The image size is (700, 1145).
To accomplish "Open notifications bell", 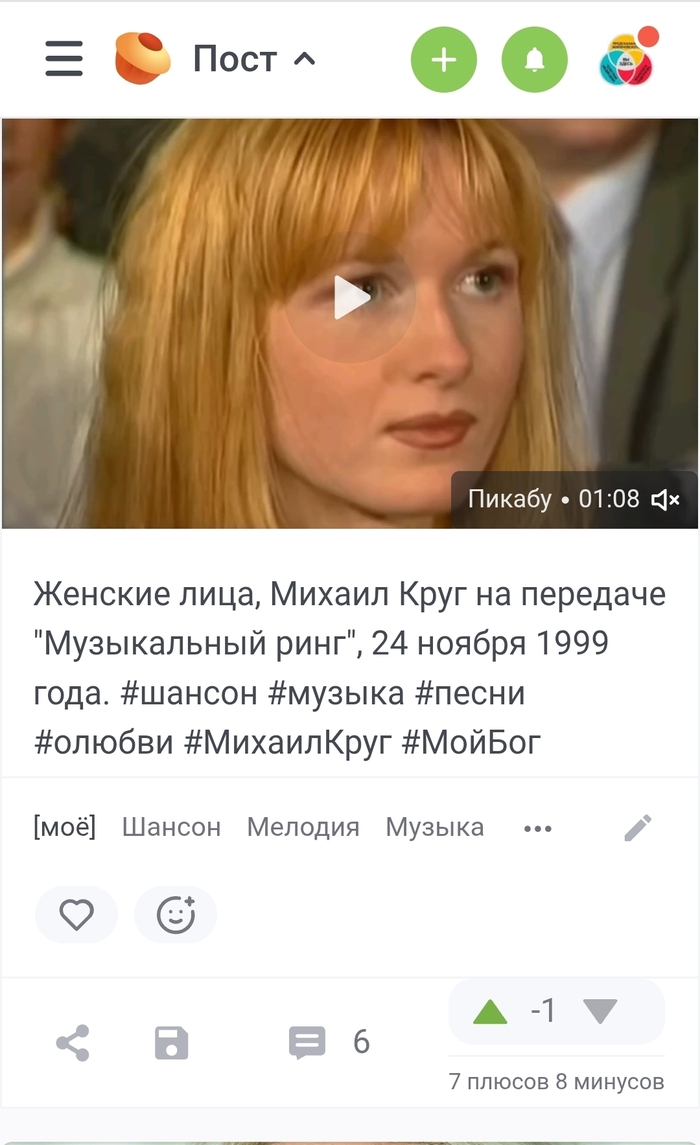I will point(534,59).
